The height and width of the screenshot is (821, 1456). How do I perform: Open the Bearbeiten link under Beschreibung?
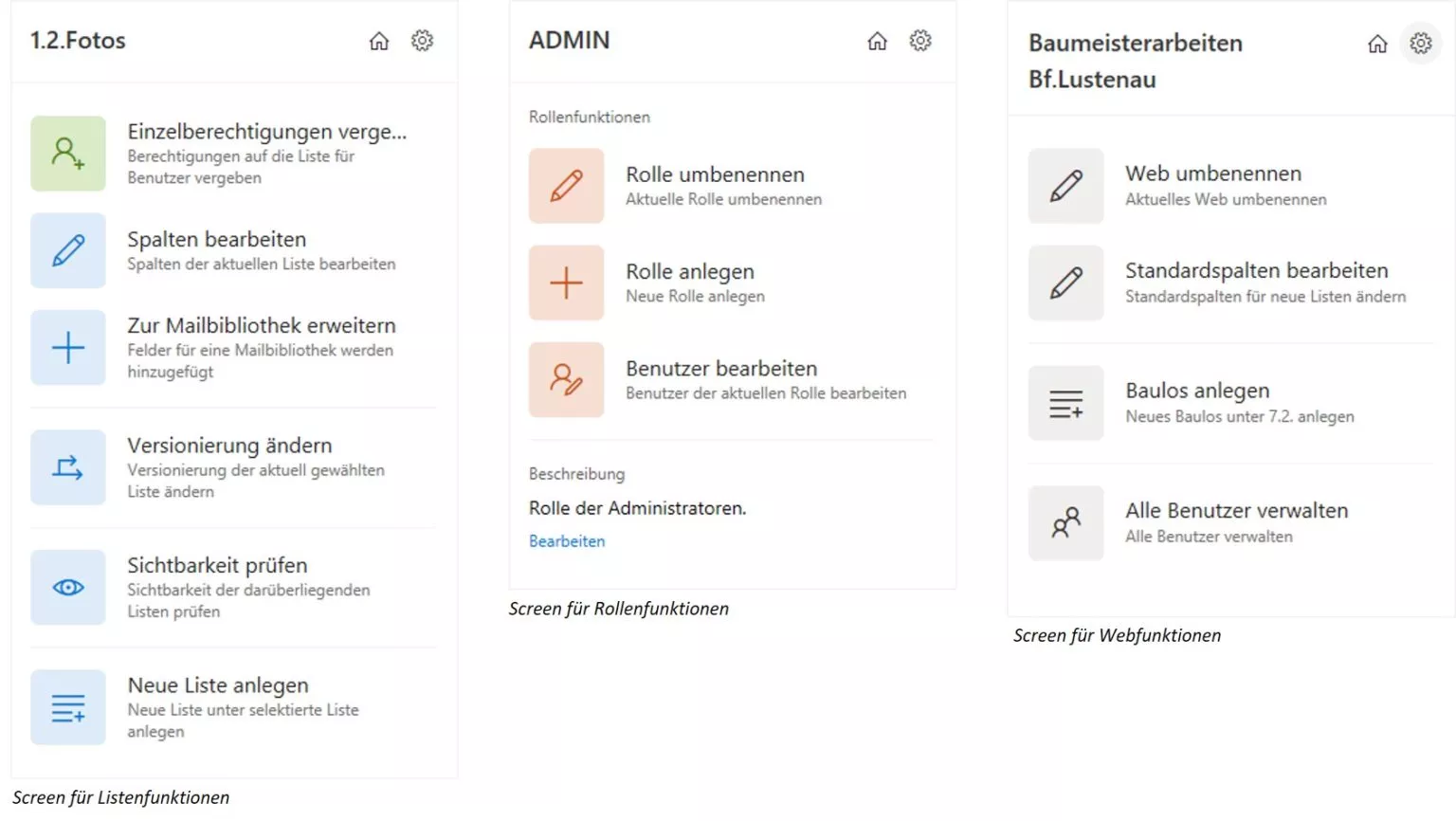[x=567, y=540]
